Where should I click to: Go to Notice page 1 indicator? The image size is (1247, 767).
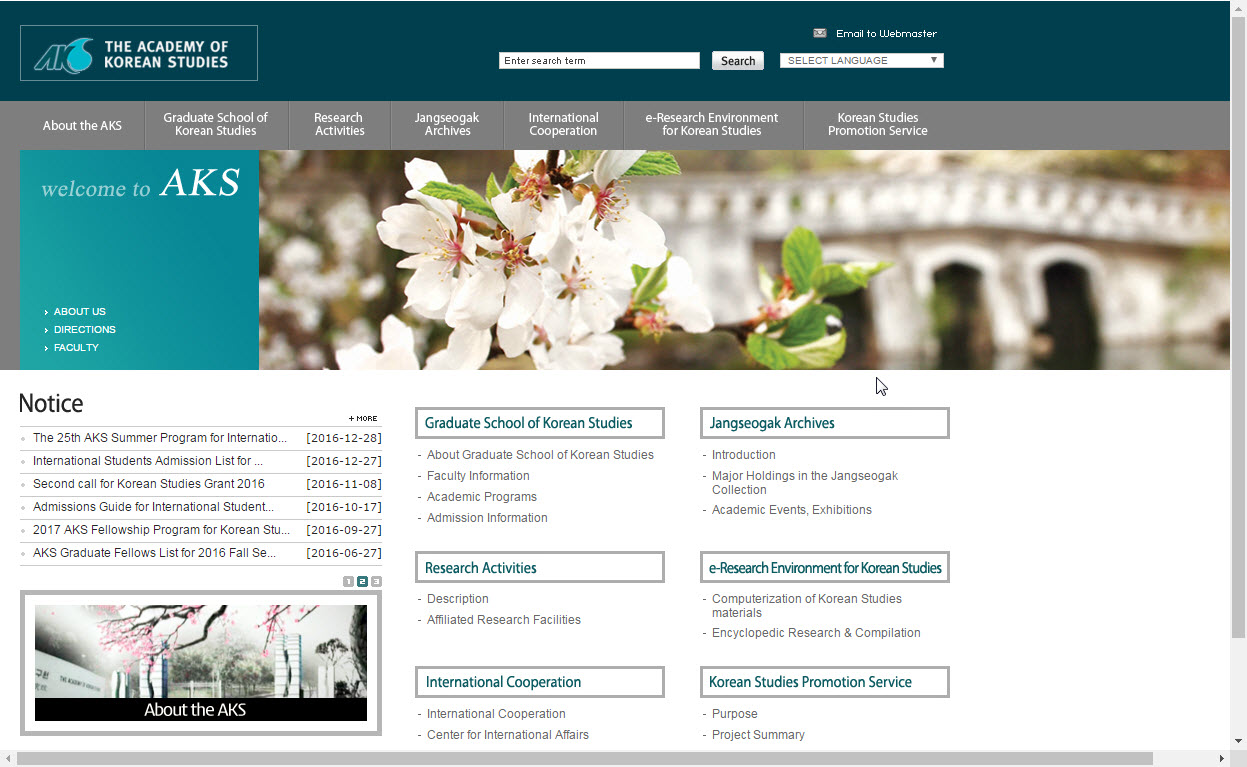point(348,582)
